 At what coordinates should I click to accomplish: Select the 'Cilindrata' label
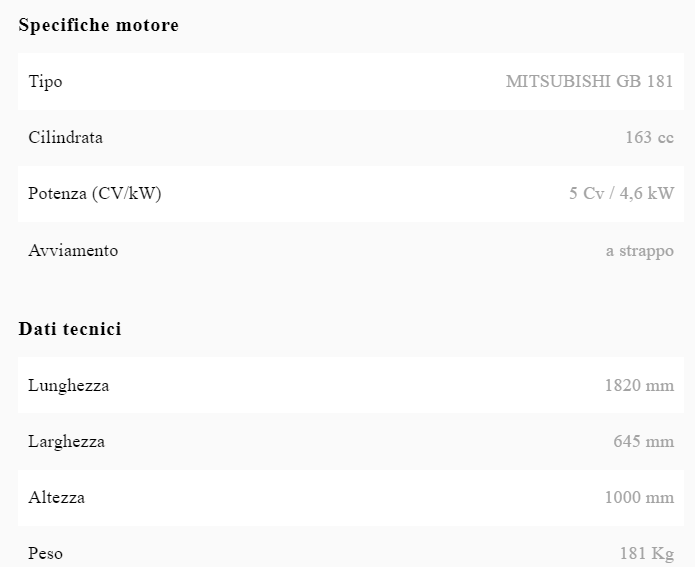tap(65, 137)
